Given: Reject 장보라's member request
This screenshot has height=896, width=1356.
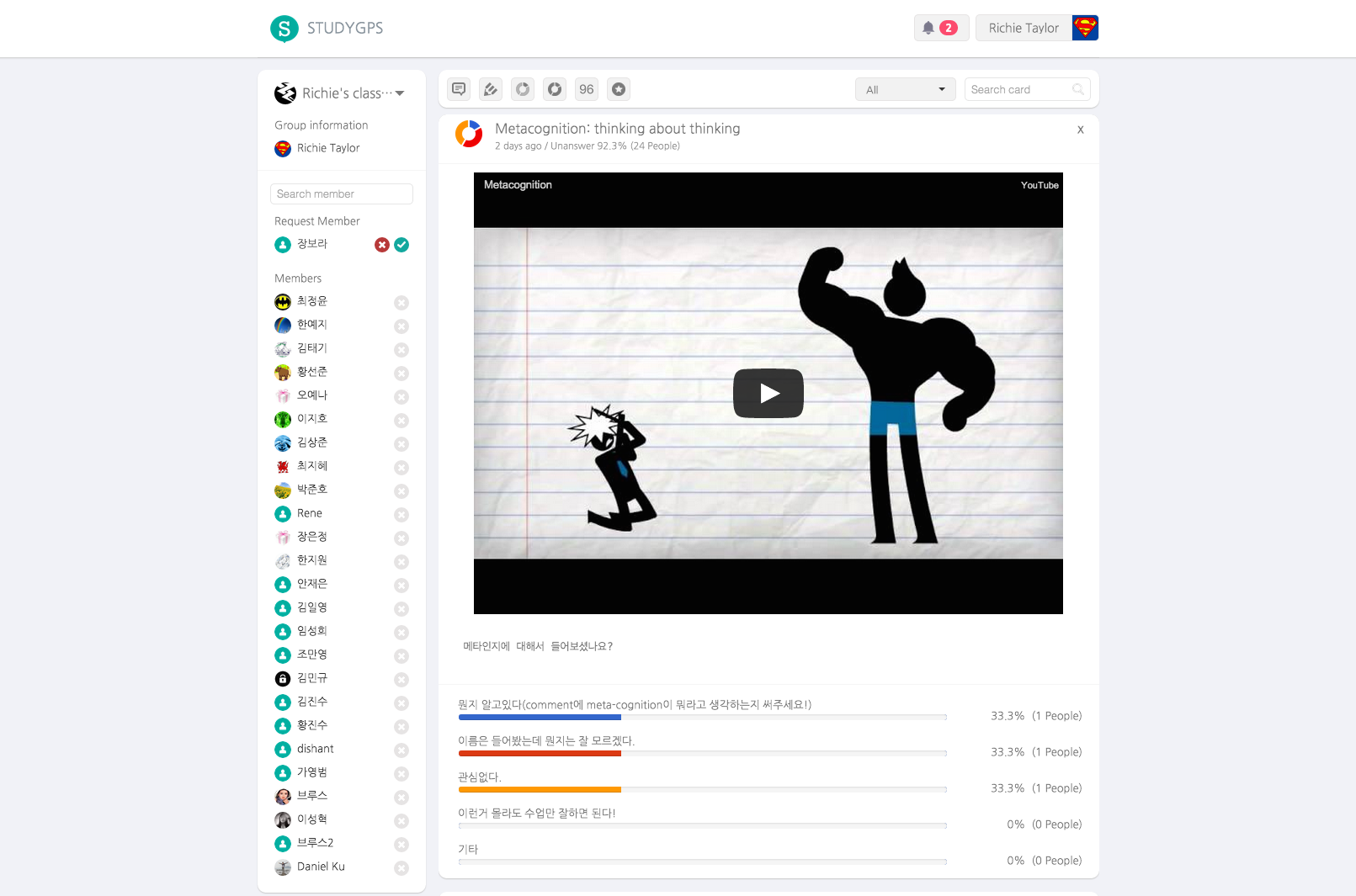Looking at the screenshot, I should (x=382, y=245).
